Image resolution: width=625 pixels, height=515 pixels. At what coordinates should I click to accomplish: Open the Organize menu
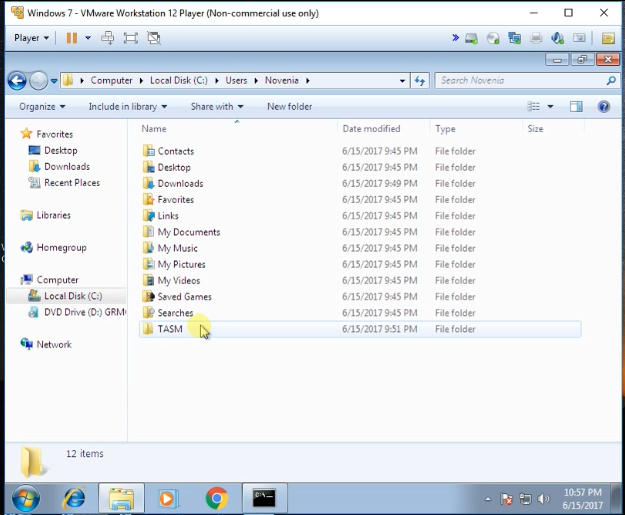click(42, 107)
